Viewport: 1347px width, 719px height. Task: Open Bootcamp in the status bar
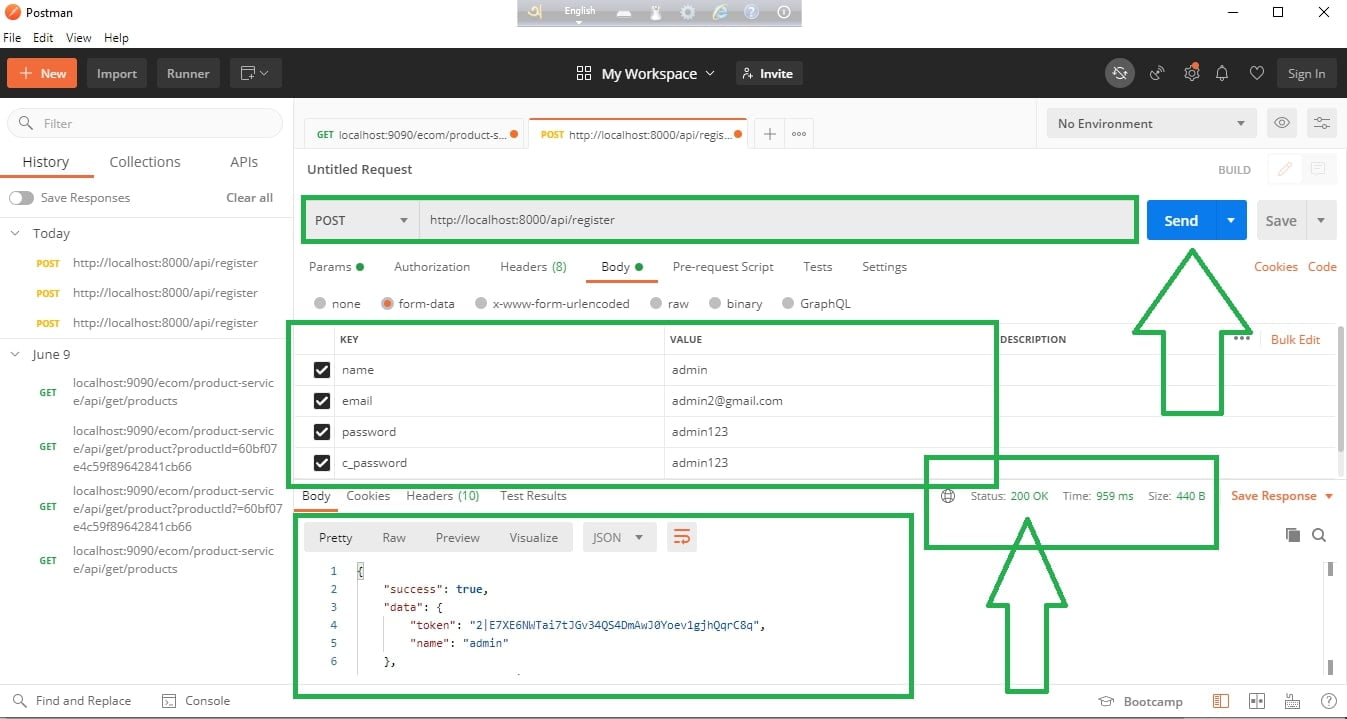pyautogui.click(x=1141, y=701)
